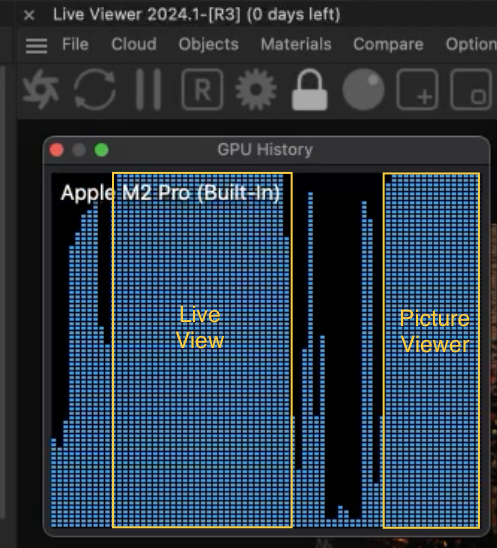Click the film region square icon
The image size is (497, 548).
coord(471,89)
